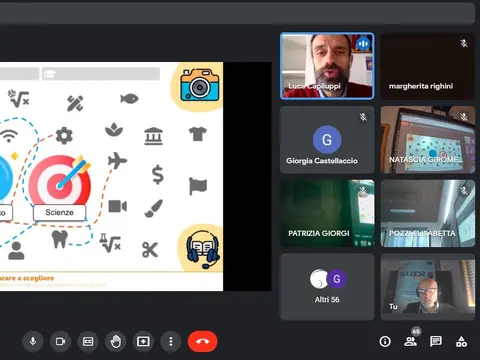Click the camera icon on slide

tap(200, 85)
